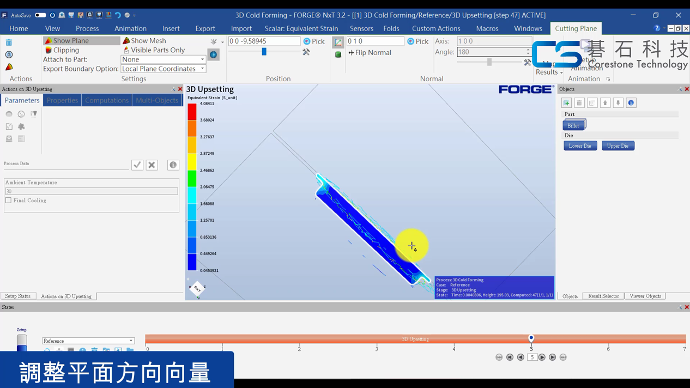
Task: Click the plane position slider handle
Action: tap(264, 52)
